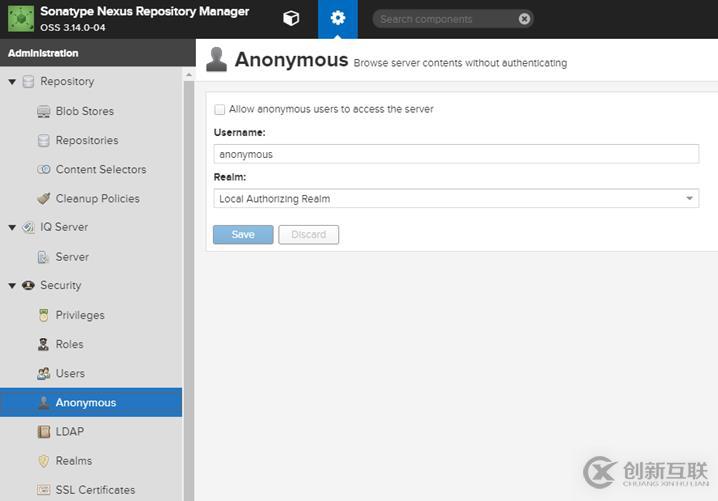
Task: Focus the Search components field
Action: point(446,19)
